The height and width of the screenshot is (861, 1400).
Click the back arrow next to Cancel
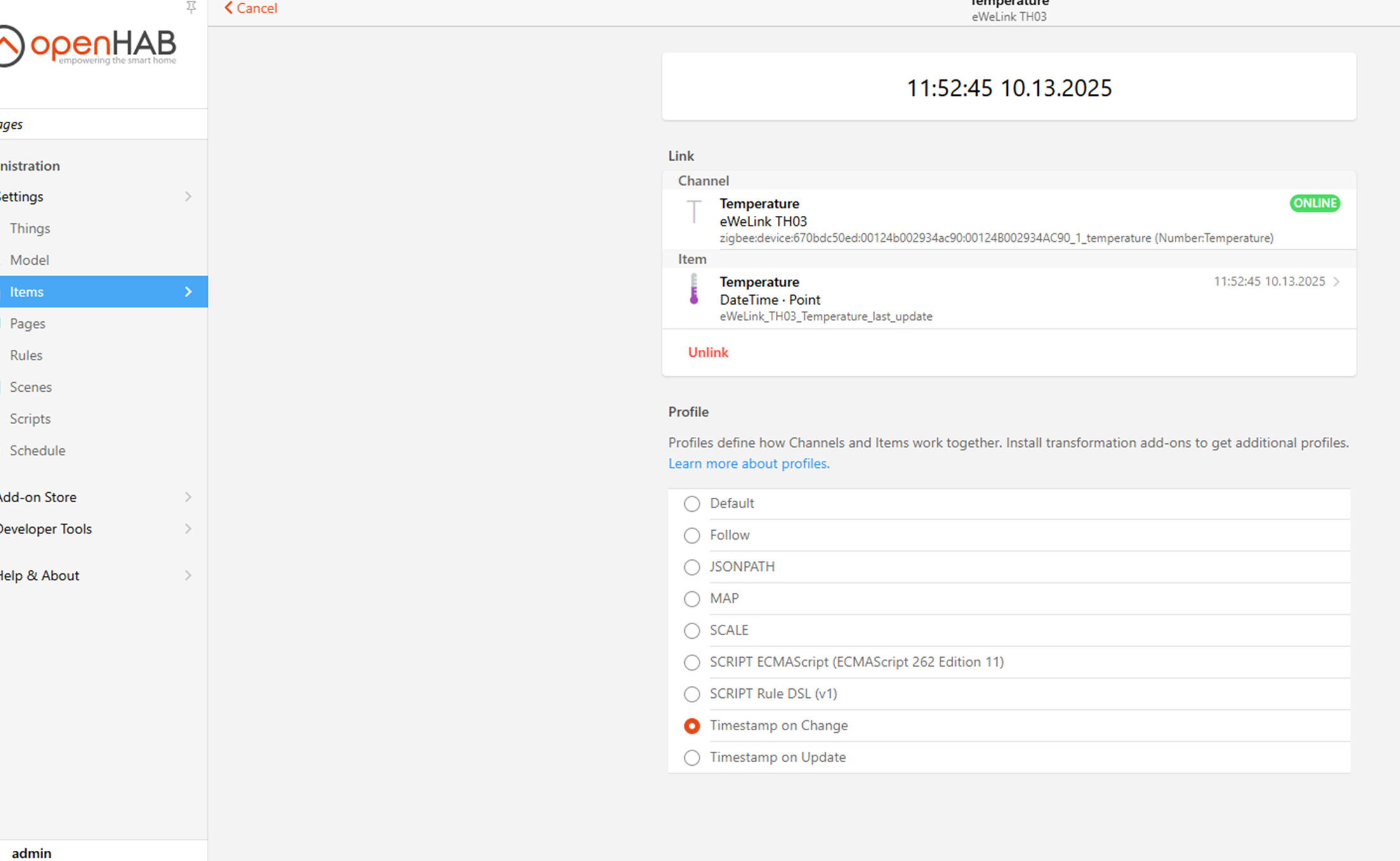[x=228, y=8]
